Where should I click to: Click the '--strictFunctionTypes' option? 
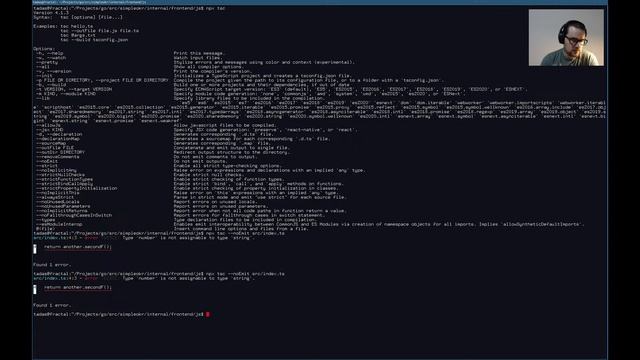pos(64,179)
